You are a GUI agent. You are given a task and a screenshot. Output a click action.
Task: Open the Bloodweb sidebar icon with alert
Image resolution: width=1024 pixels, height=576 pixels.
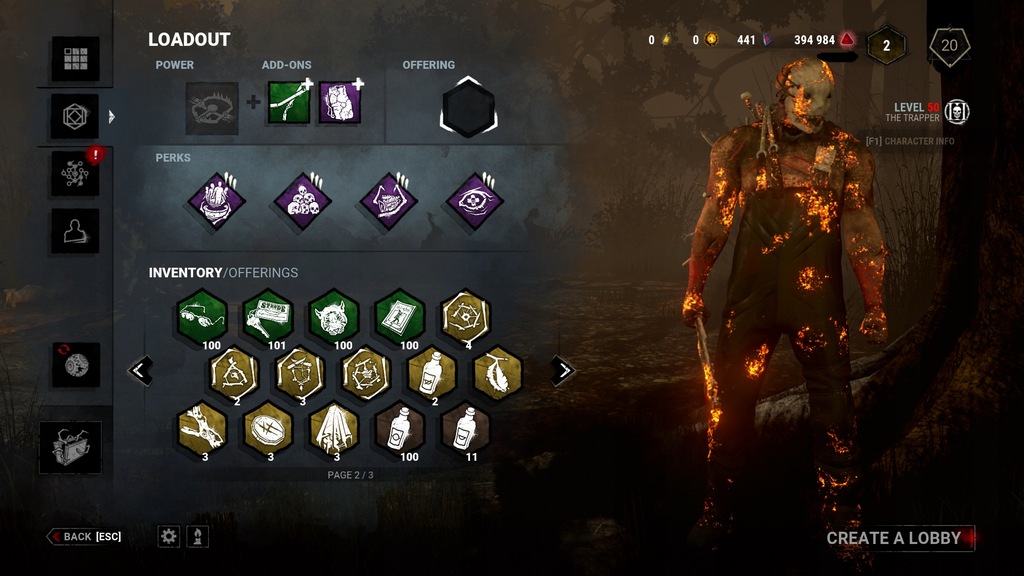[x=75, y=174]
